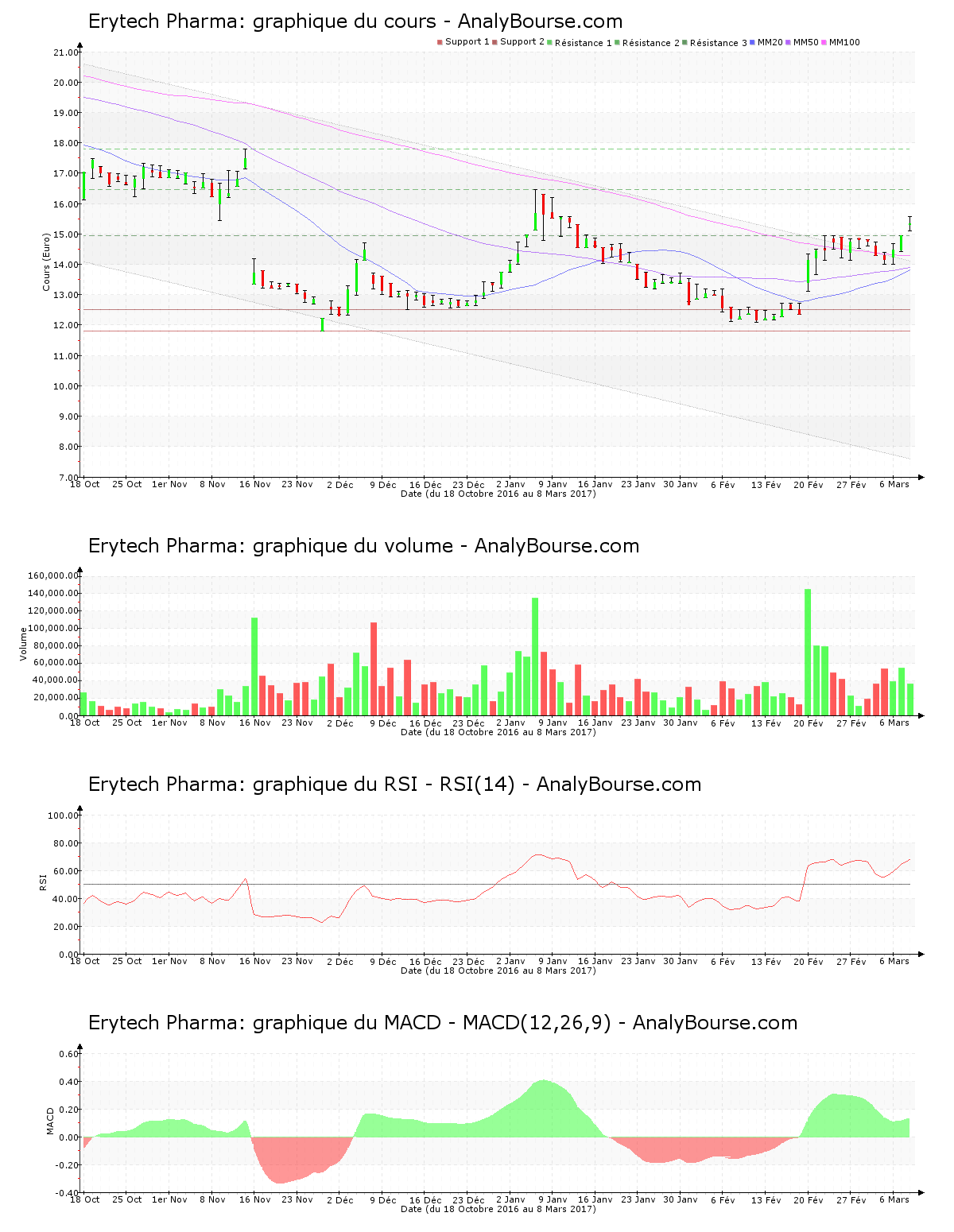This screenshot has height=1232, width=954.
Task: Click the 'Volume' vertical axis title
Action: tap(24, 644)
